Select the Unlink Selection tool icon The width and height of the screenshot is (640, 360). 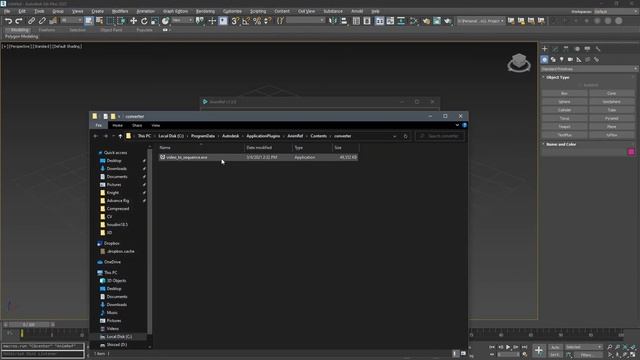42,21
